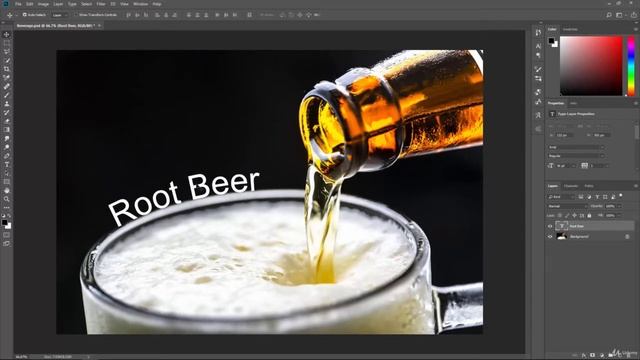This screenshot has width=640, height=360.
Task: Open the Layers panel flyout menu
Action: point(636,186)
